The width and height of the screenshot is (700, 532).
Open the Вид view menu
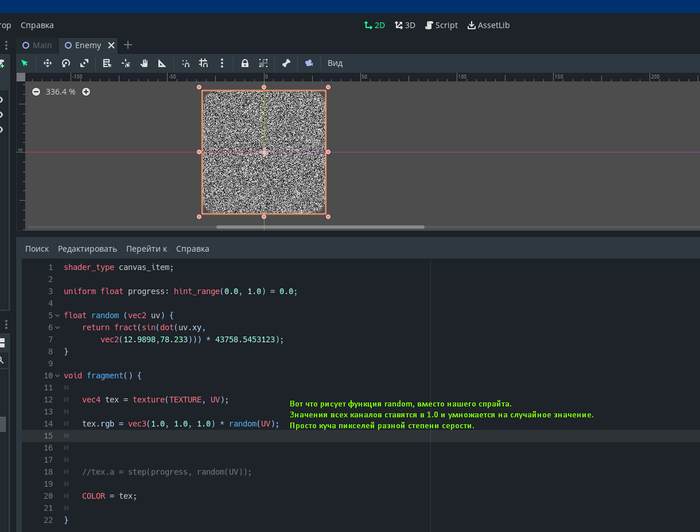335,63
